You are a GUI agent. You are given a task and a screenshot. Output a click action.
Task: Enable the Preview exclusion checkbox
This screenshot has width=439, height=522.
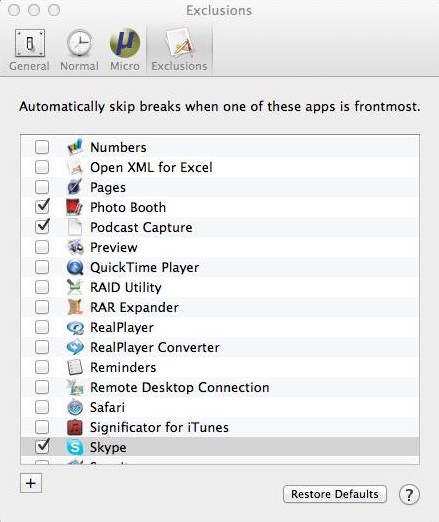point(42,247)
